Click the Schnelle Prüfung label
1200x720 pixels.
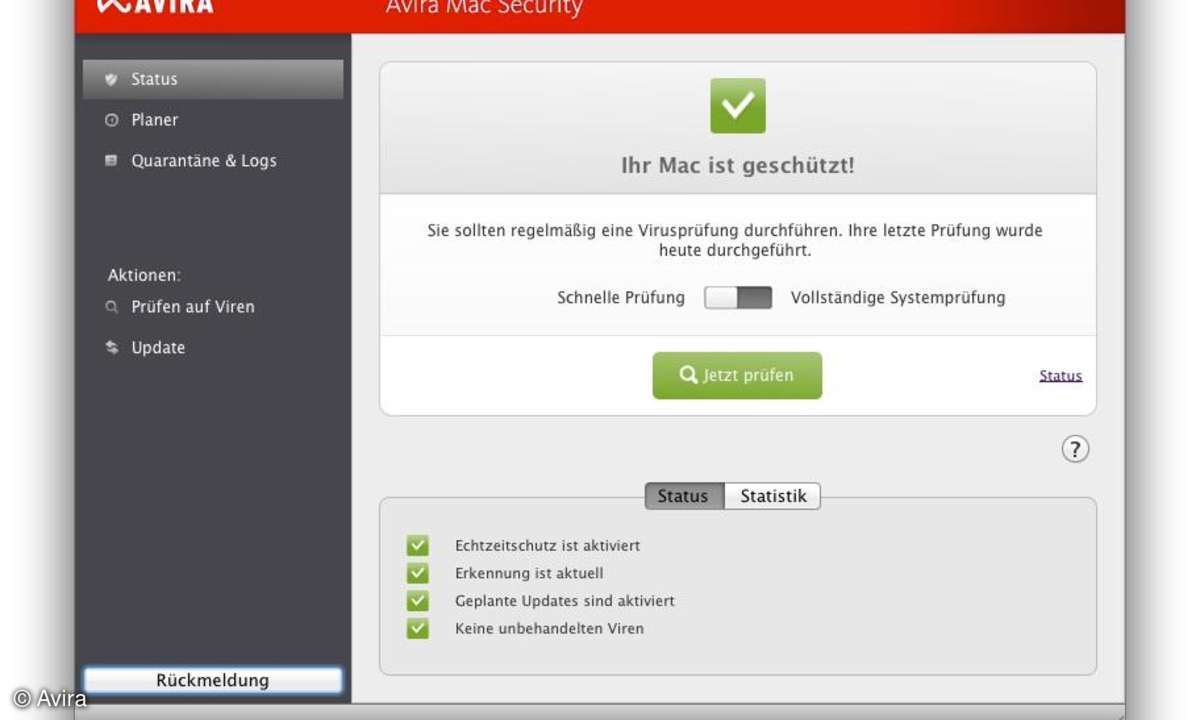[621, 298]
